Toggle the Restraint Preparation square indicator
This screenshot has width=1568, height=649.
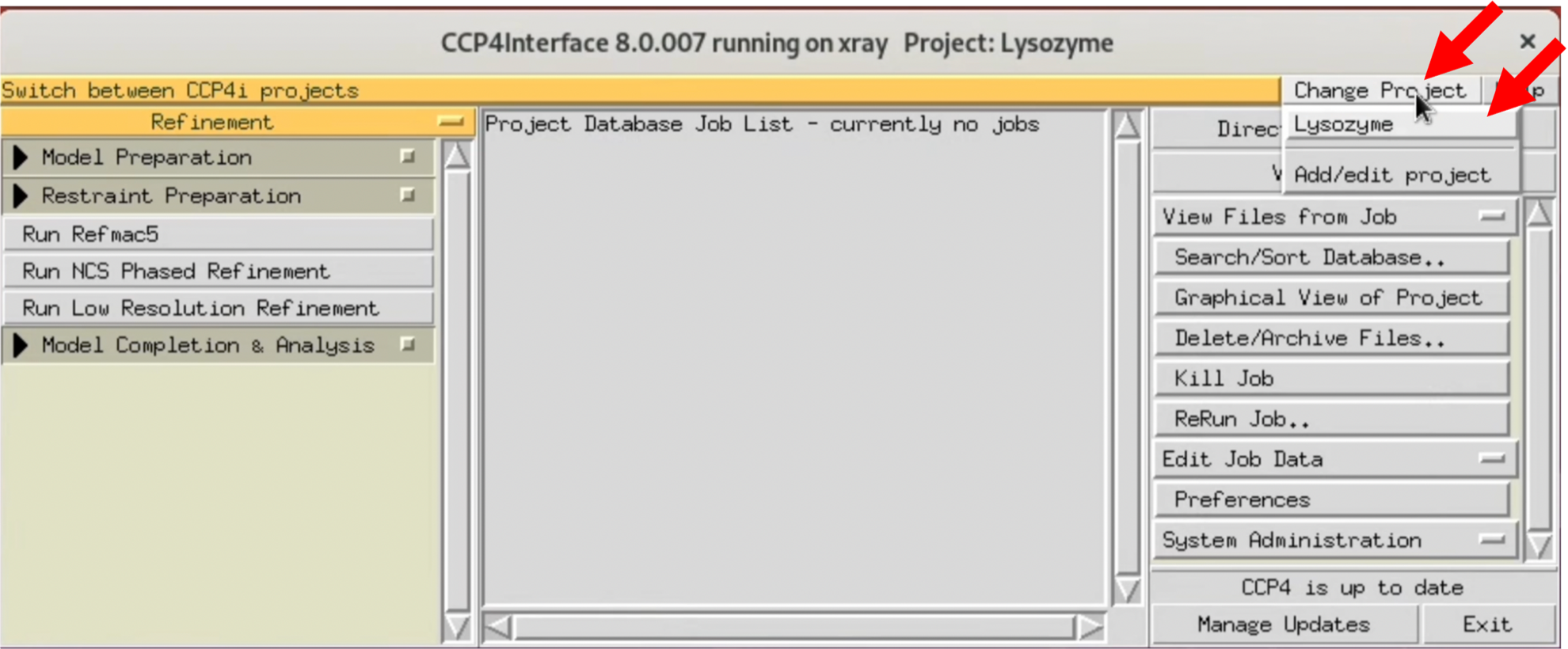408,195
